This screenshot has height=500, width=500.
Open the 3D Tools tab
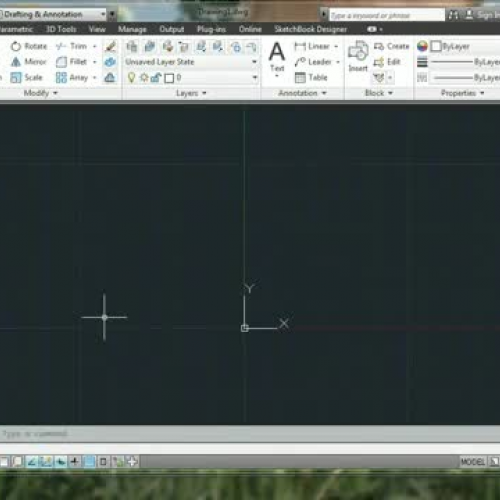[61, 29]
